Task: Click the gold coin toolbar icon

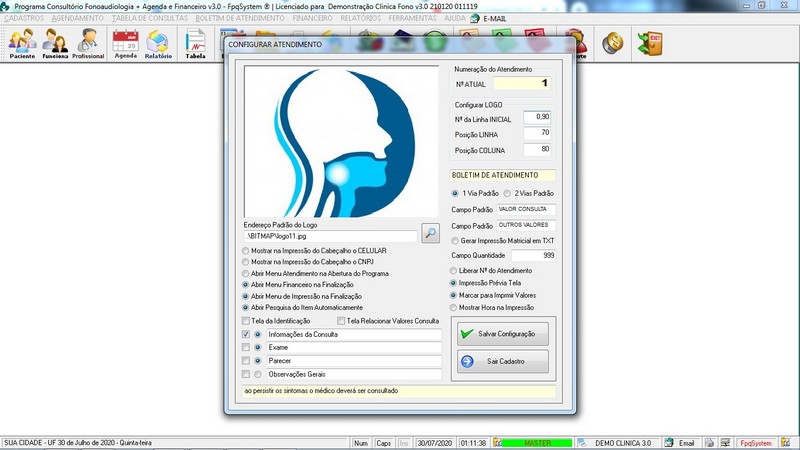Action: point(612,43)
